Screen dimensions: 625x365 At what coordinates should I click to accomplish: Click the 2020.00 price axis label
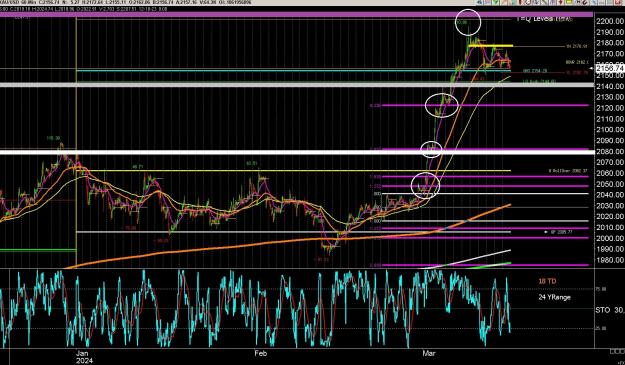[610, 217]
